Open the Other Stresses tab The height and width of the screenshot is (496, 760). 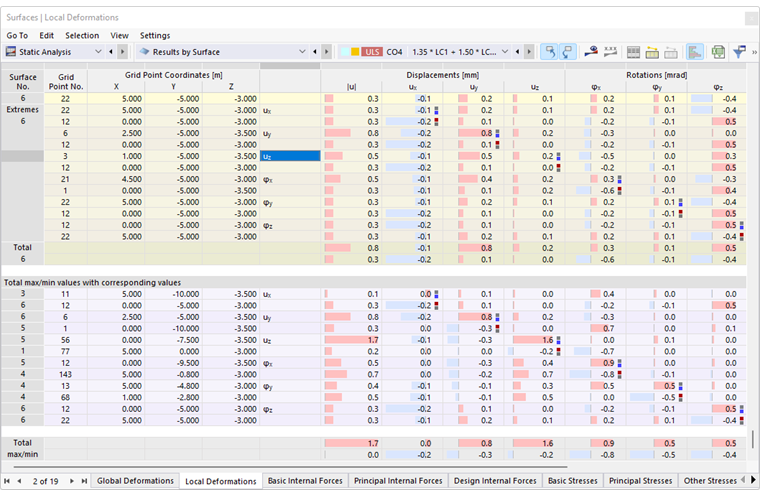pos(710,480)
